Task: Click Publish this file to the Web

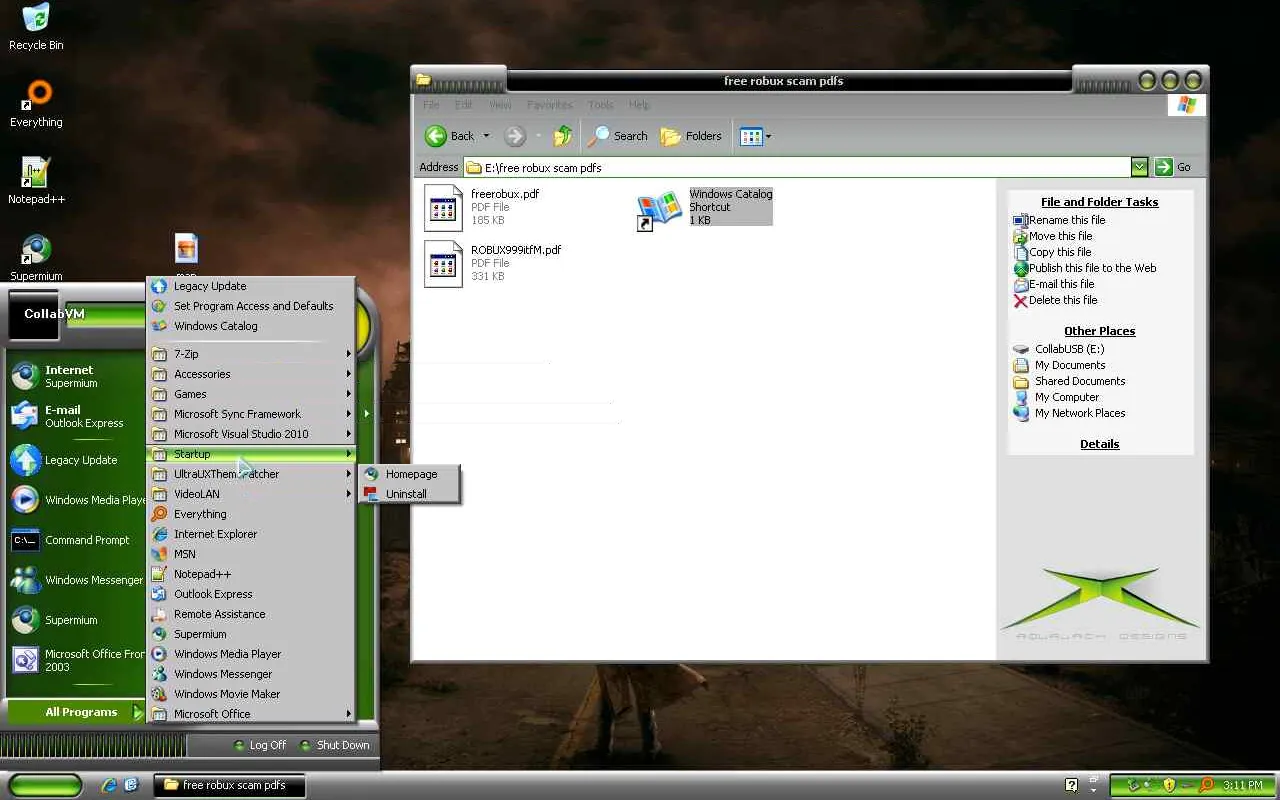Action: click(x=1084, y=268)
